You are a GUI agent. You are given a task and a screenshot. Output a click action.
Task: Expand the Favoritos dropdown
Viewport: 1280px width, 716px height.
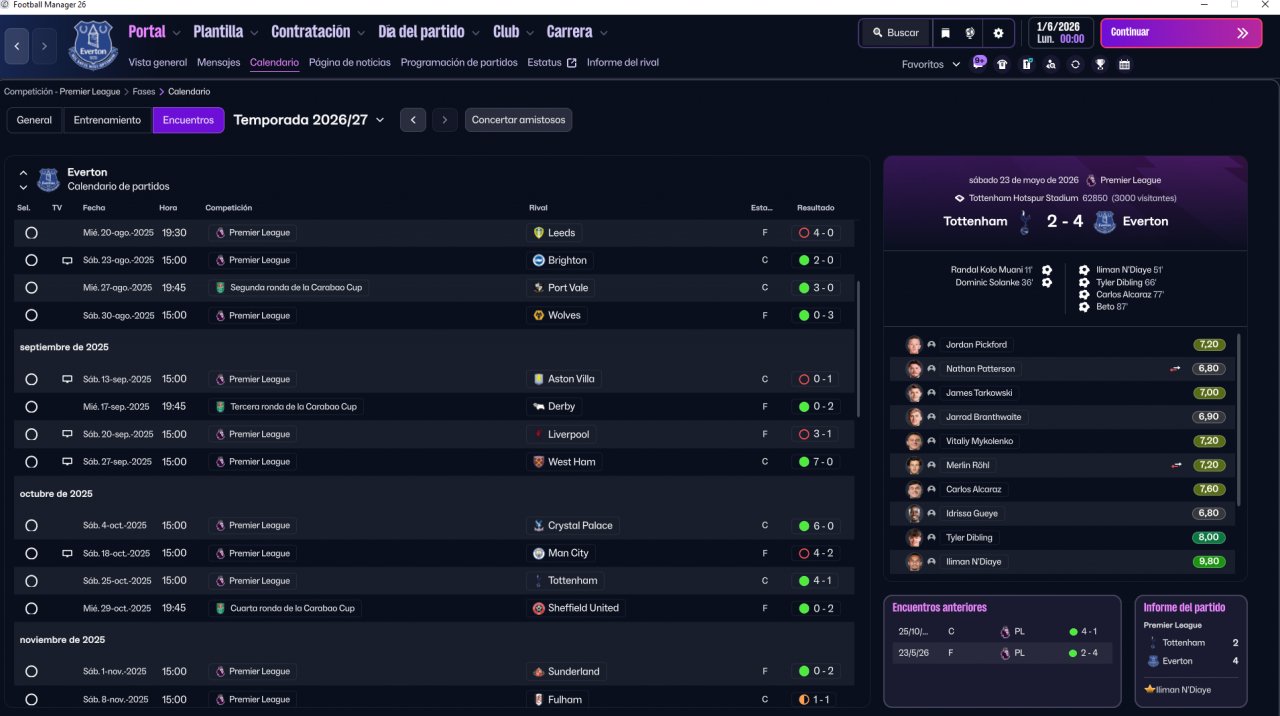(931, 64)
